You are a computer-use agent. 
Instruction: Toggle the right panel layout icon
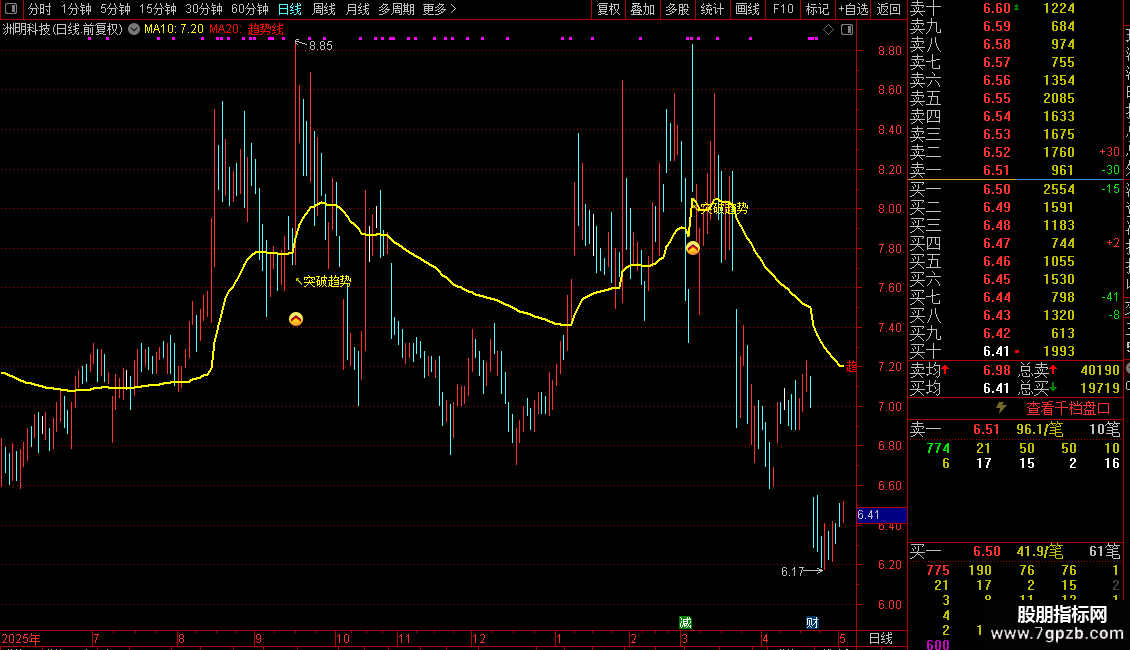click(x=848, y=30)
